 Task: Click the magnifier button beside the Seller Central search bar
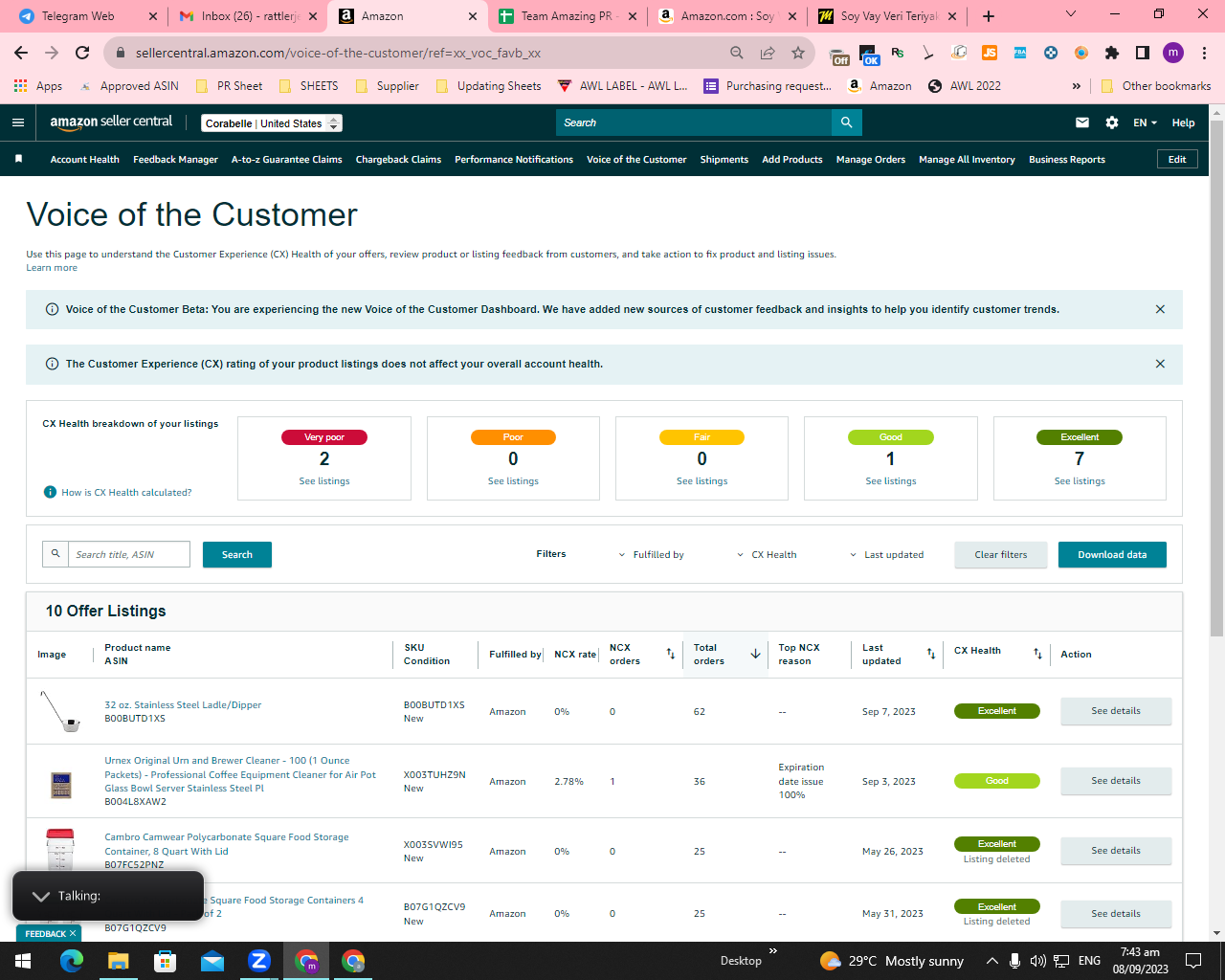[847, 122]
